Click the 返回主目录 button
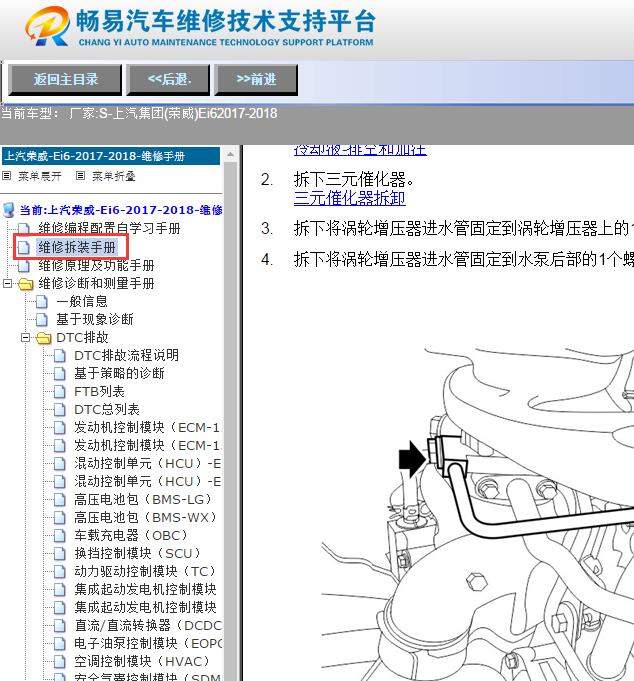This screenshot has width=634, height=681. click(x=65, y=79)
